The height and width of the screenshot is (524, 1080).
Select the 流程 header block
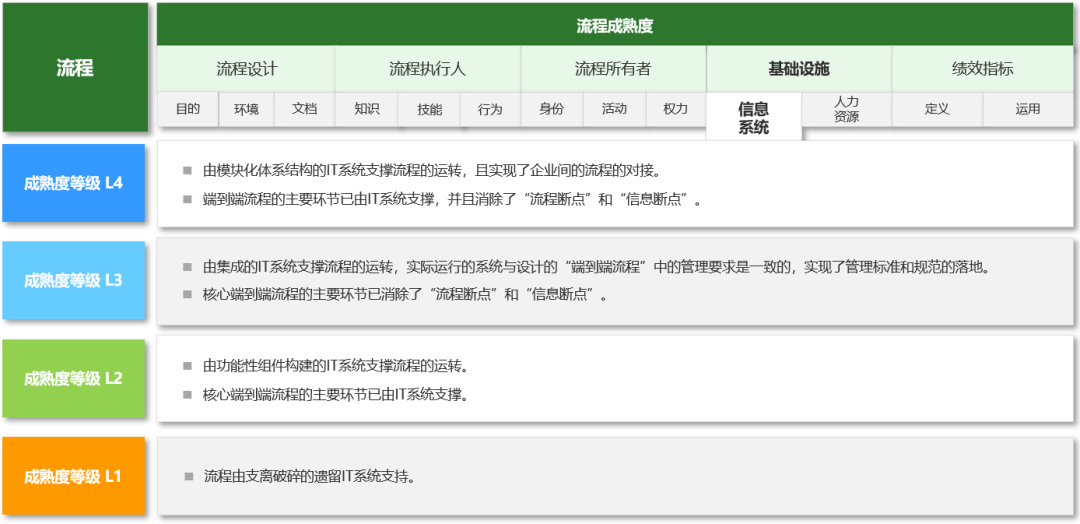click(x=75, y=67)
